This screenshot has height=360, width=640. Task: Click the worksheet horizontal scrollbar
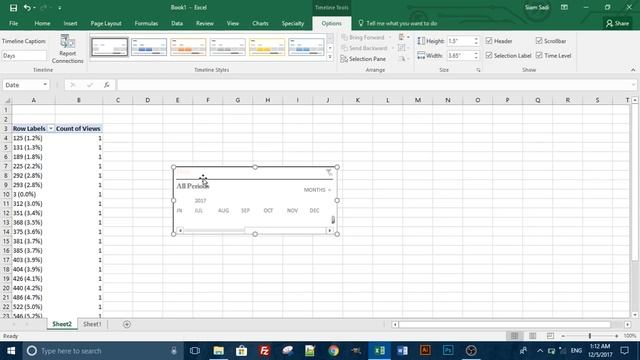tap(505, 324)
